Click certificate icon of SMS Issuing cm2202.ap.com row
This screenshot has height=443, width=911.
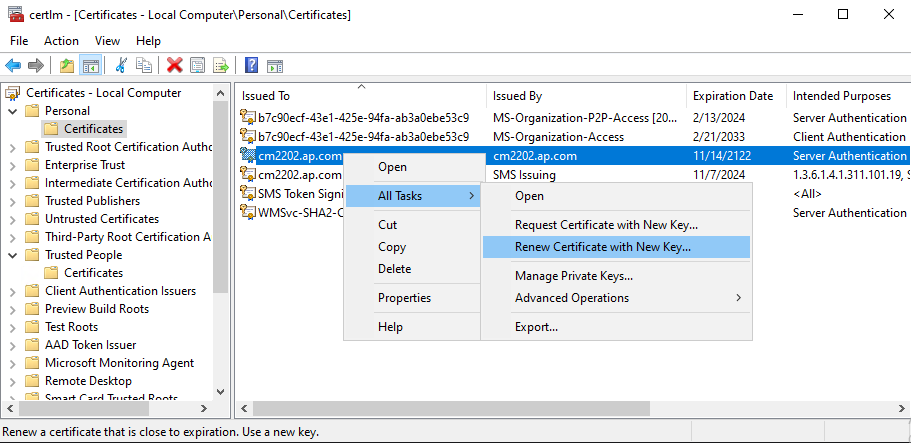pos(248,174)
